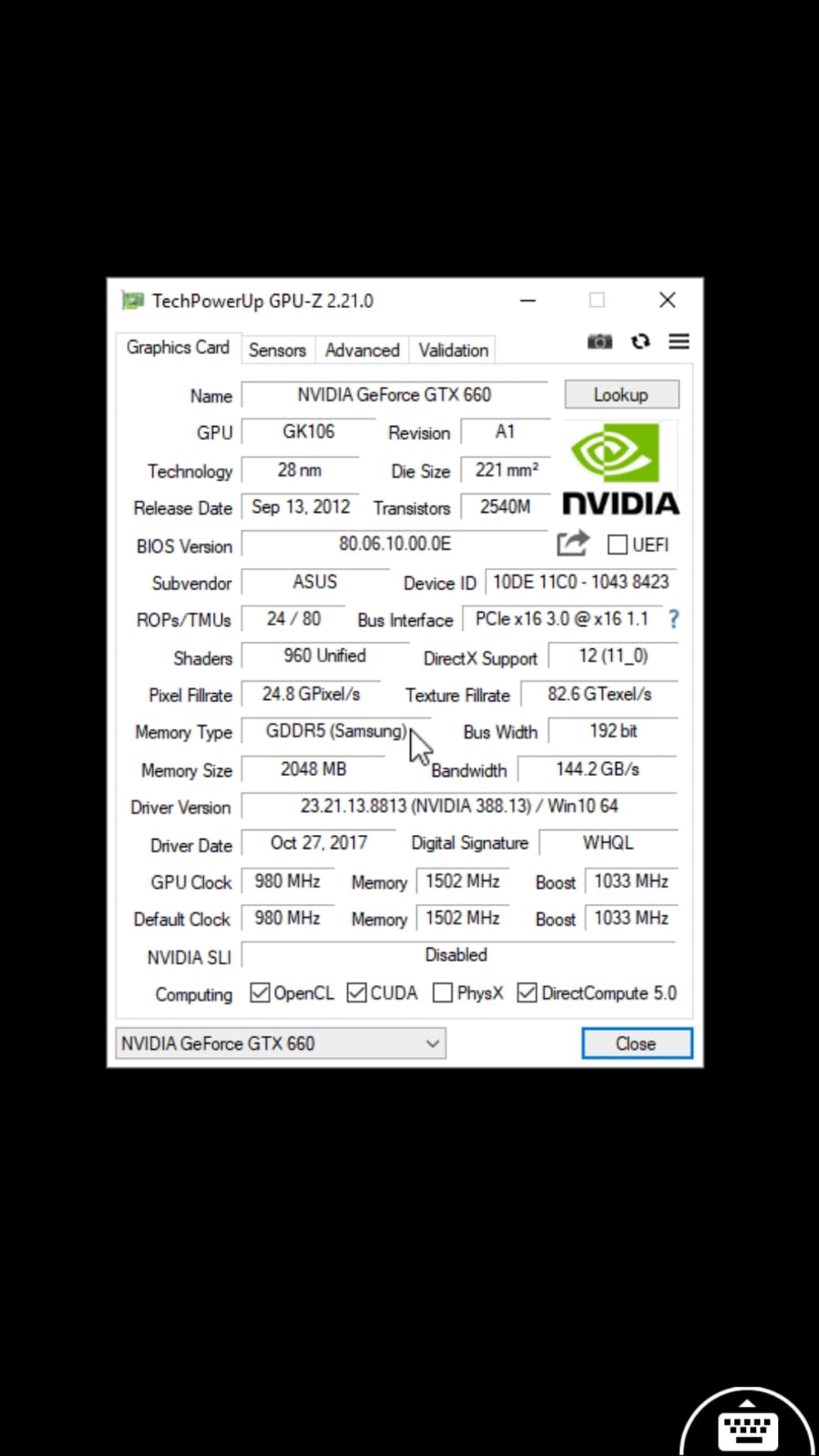Click the Bus Interface question mark
The height and width of the screenshot is (1456, 819).
(673, 619)
